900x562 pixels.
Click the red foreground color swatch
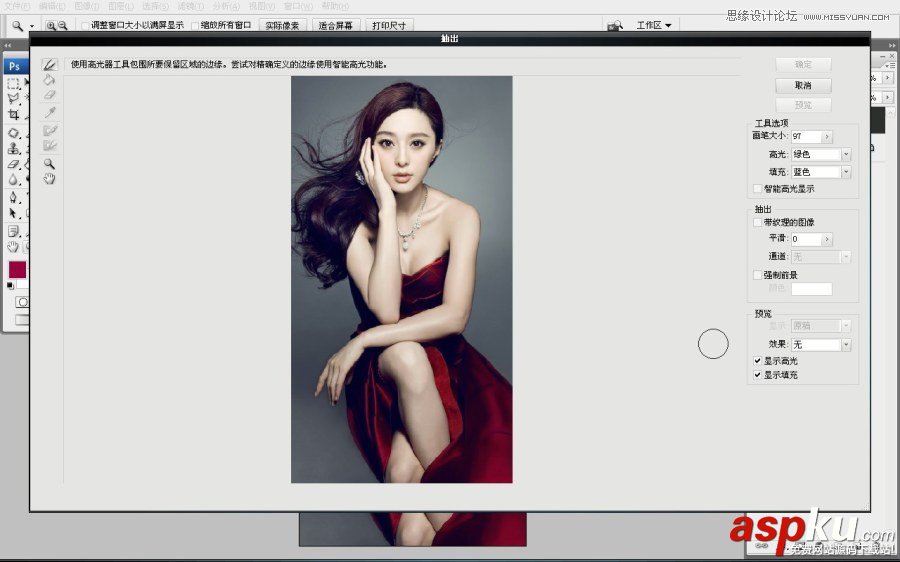click(x=17, y=270)
